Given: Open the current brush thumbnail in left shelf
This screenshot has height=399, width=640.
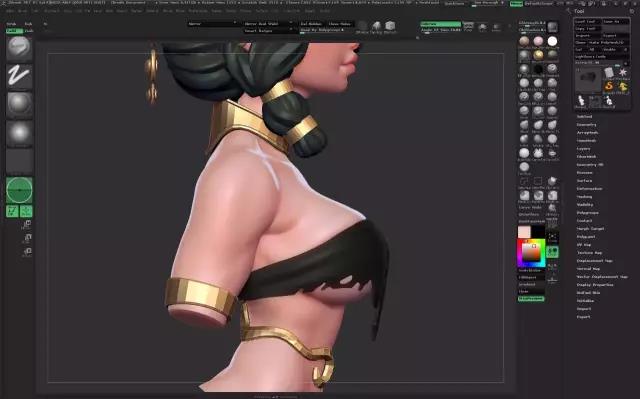Looking at the screenshot, I should [x=19, y=48].
